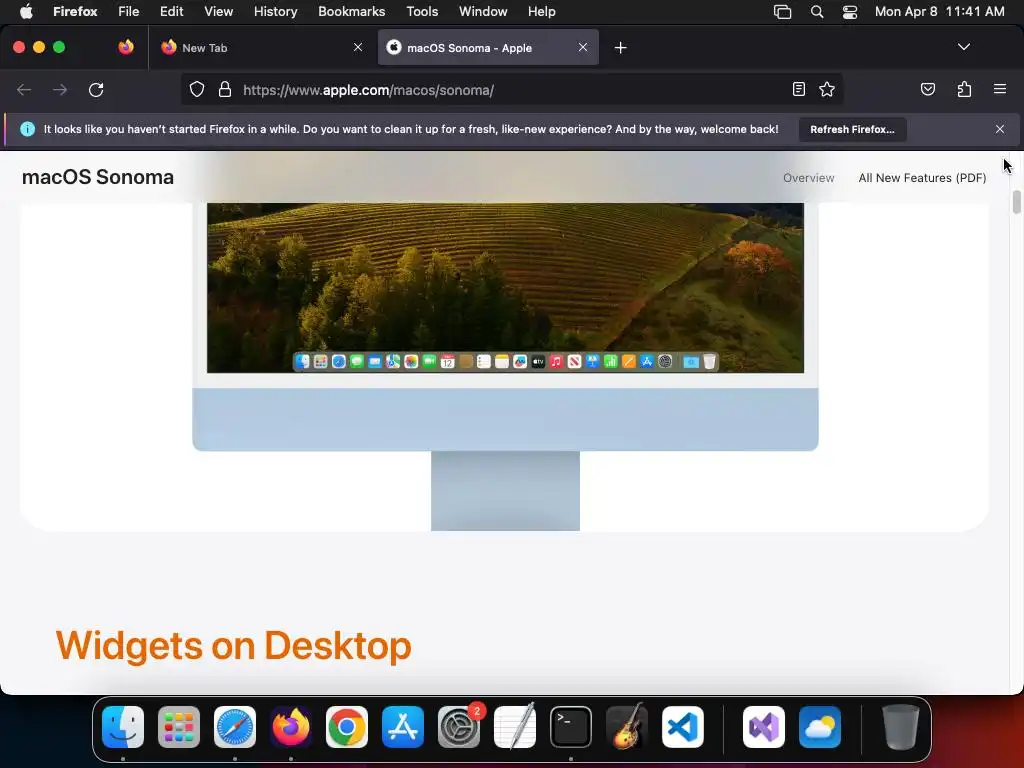Open the Trash in the Dock
The height and width of the screenshot is (768, 1024).
pyautogui.click(x=901, y=727)
